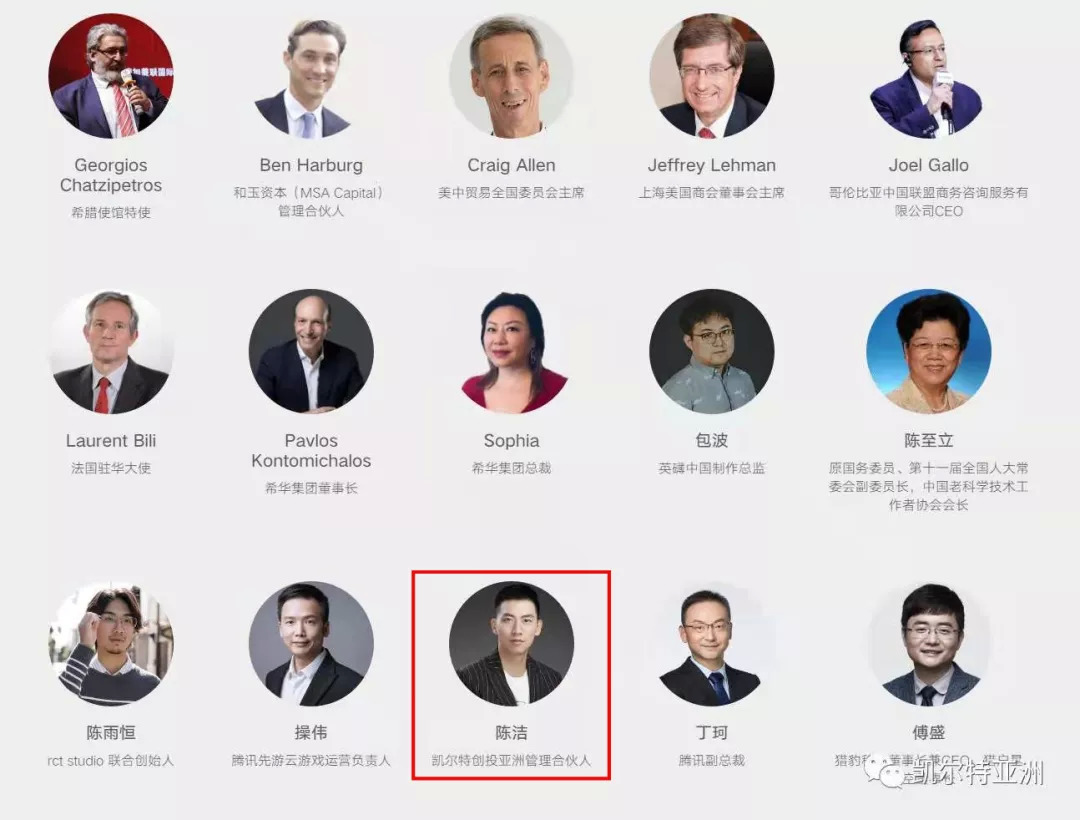The width and height of the screenshot is (1080, 820).
Task: Select 陈雨恒's profile photo
Action: tap(111, 643)
